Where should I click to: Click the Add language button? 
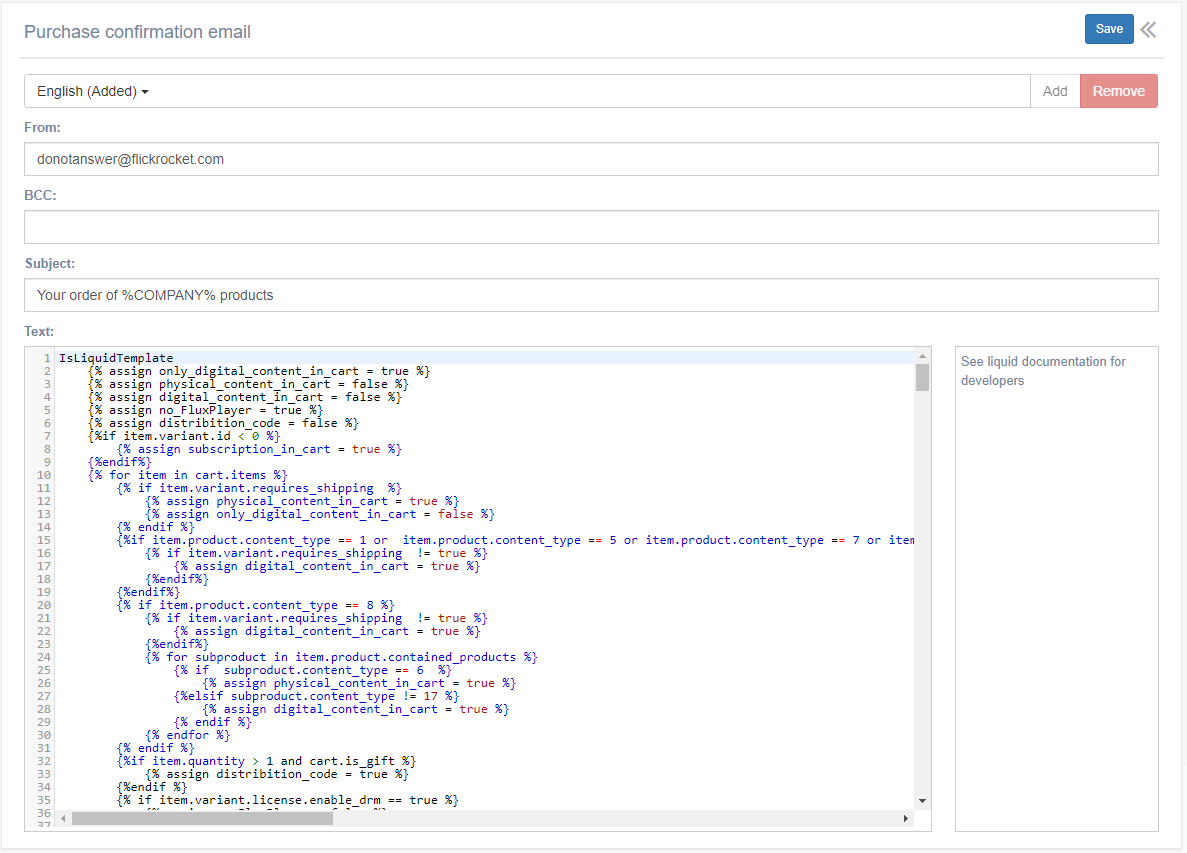1055,91
